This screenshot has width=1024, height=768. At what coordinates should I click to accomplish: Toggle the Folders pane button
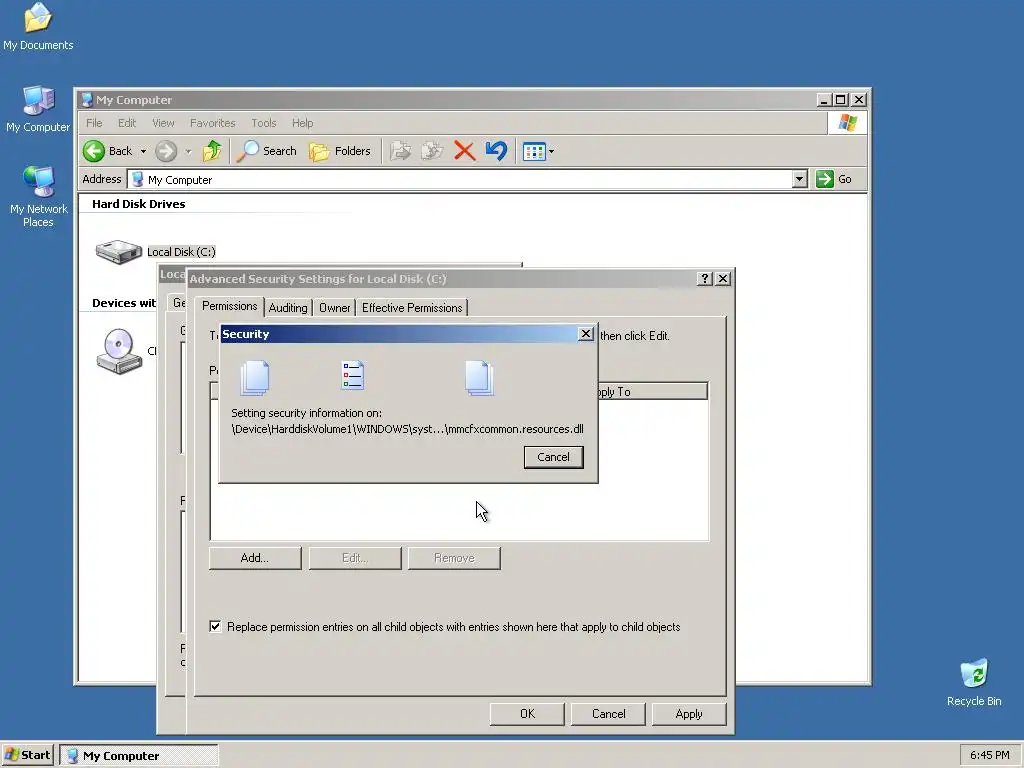point(340,151)
